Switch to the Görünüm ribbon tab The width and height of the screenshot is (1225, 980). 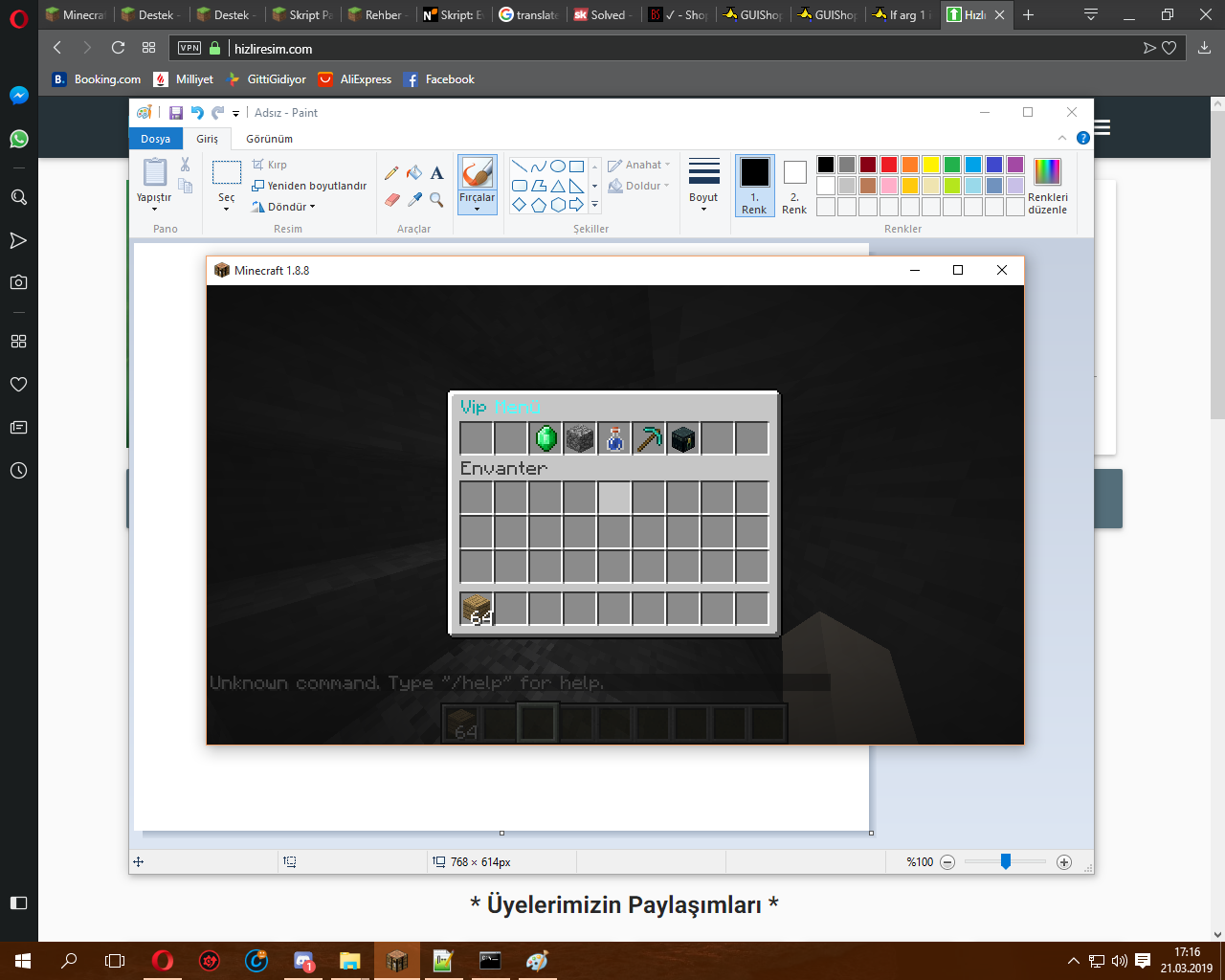pyautogui.click(x=269, y=139)
